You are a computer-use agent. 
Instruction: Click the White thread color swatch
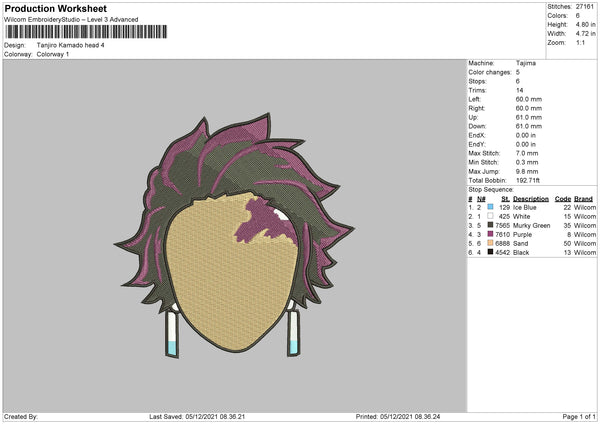click(490, 216)
